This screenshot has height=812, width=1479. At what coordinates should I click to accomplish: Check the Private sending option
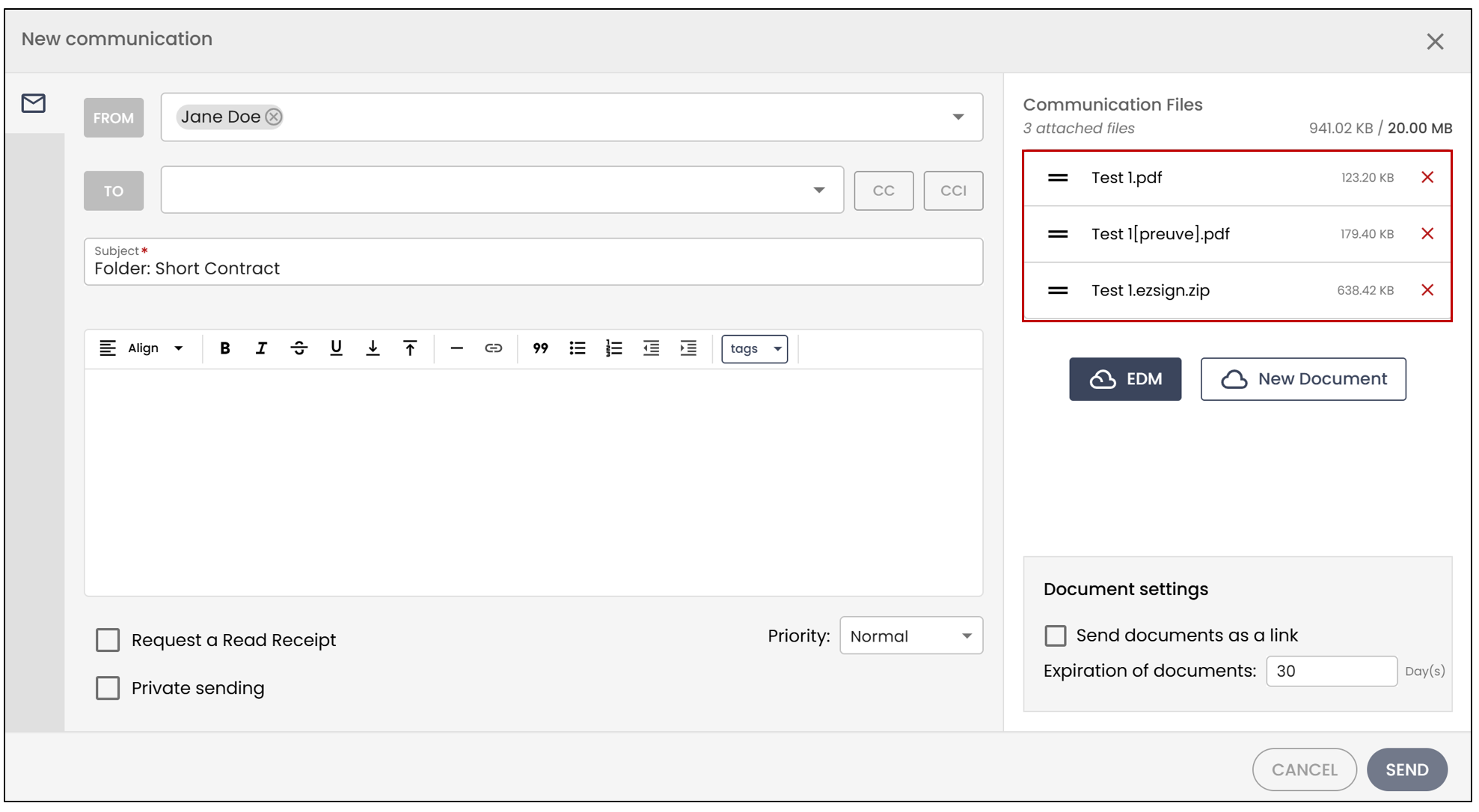(x=108, y=688)
